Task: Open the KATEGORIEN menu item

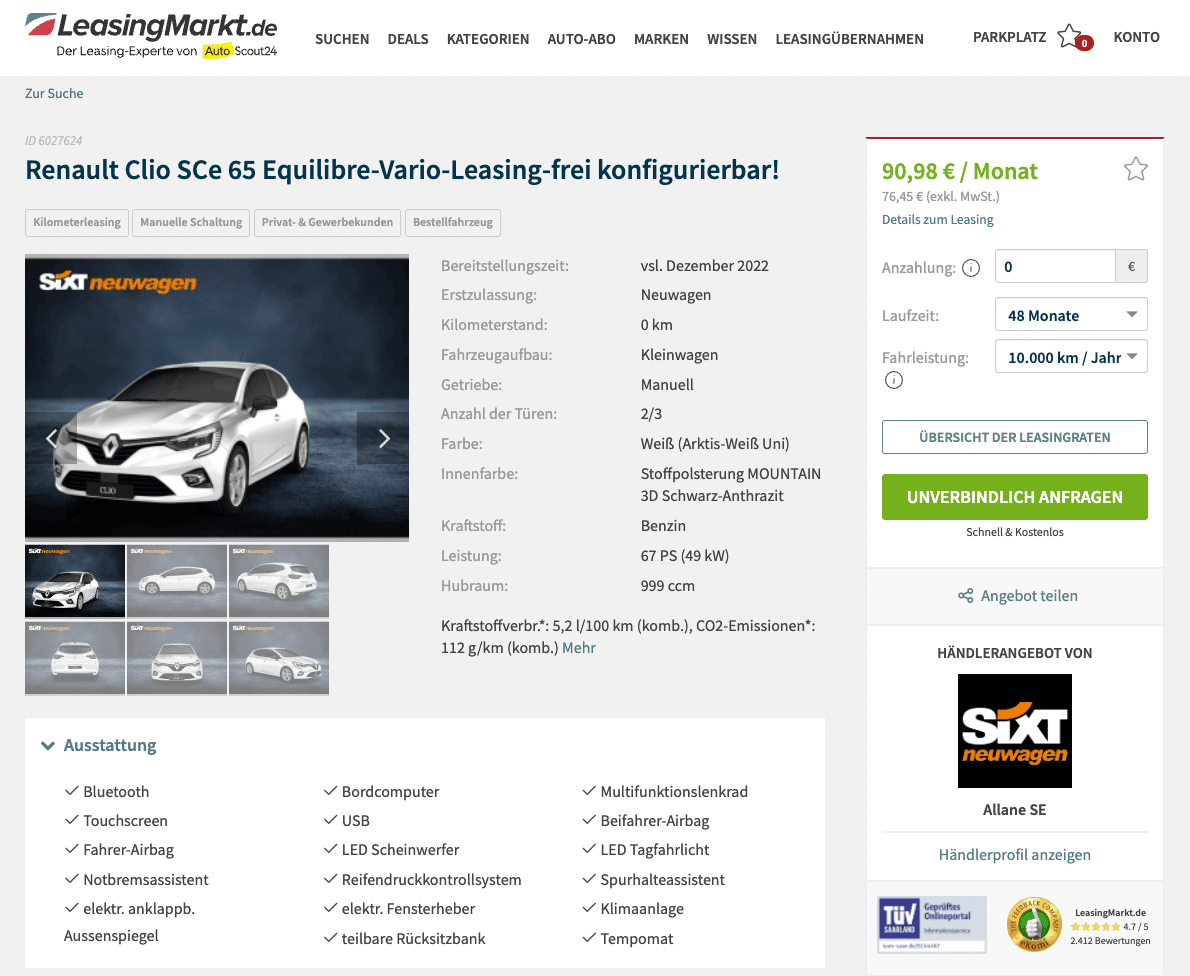Action: (x=488, y=39)
